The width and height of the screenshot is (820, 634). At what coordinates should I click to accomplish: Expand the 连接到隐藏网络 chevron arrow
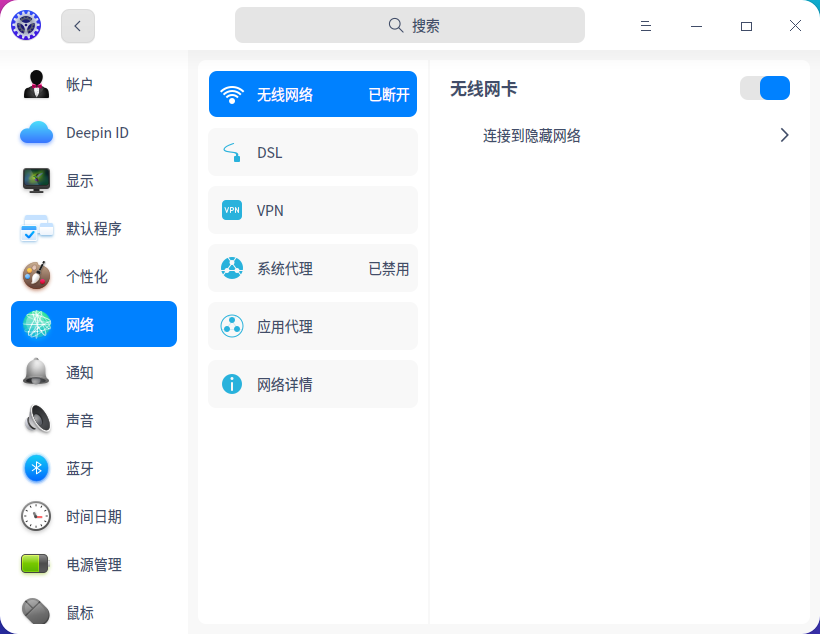click(x=784, y=135)
